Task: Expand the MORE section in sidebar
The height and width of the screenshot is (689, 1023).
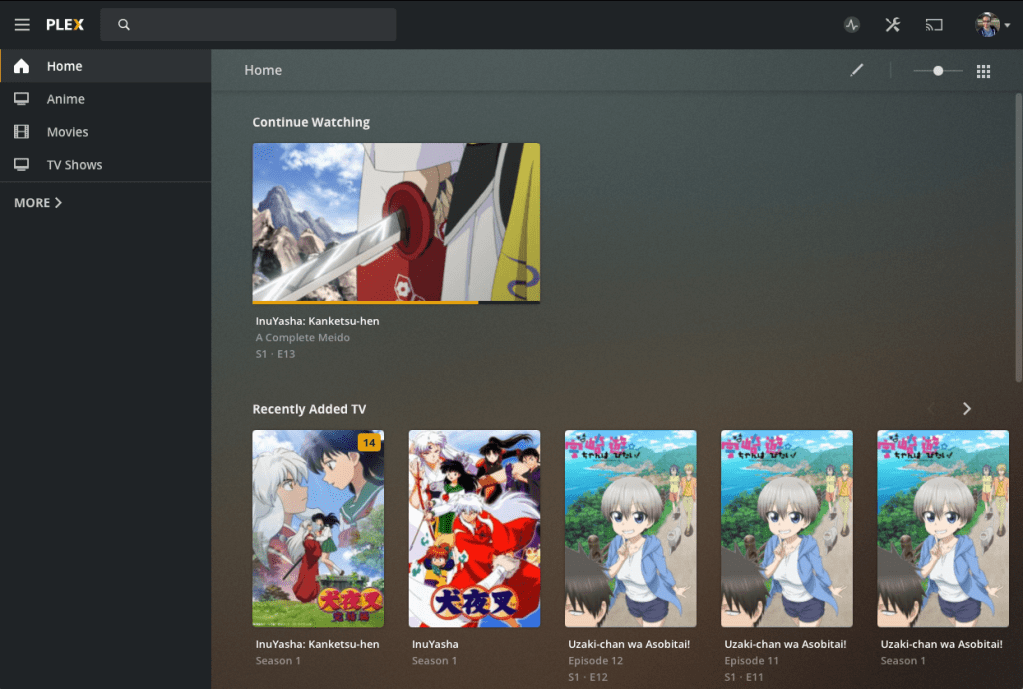Action: [37, 202]
